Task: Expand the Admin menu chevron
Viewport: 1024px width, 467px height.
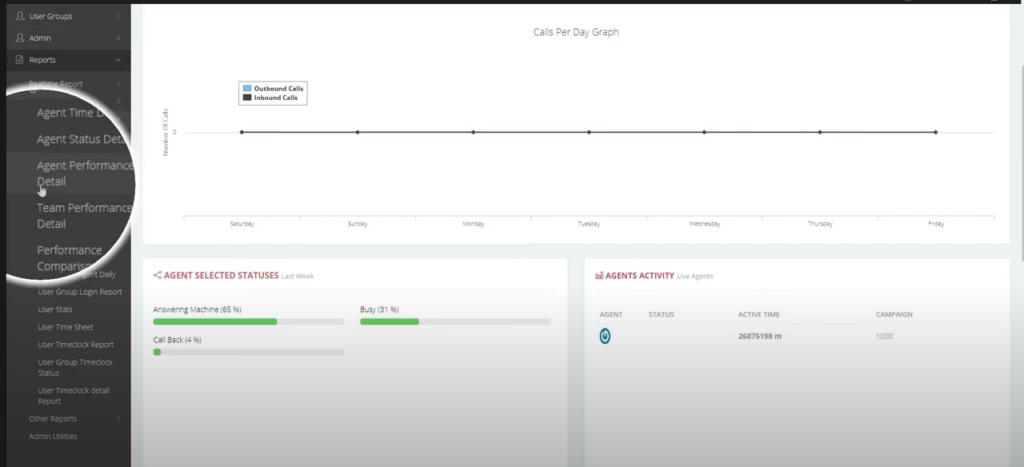Action: [x=118, y=38]
